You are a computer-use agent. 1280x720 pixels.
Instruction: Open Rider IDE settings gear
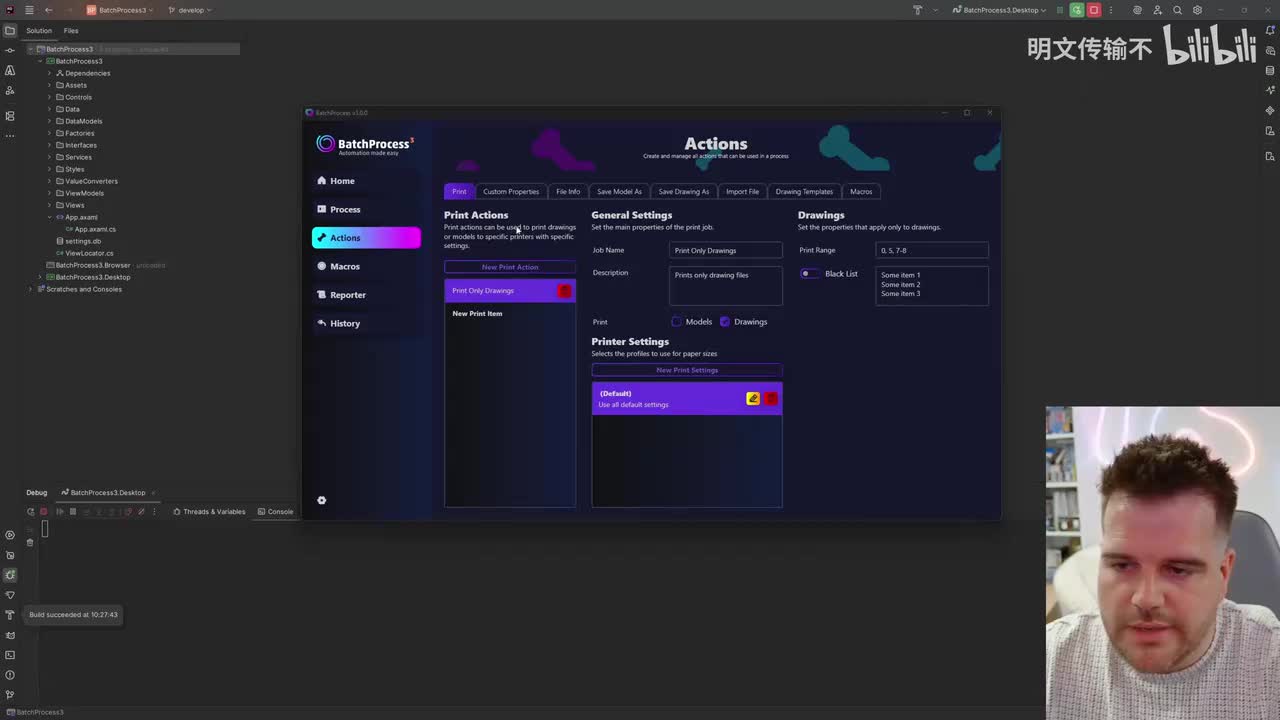1197,10
